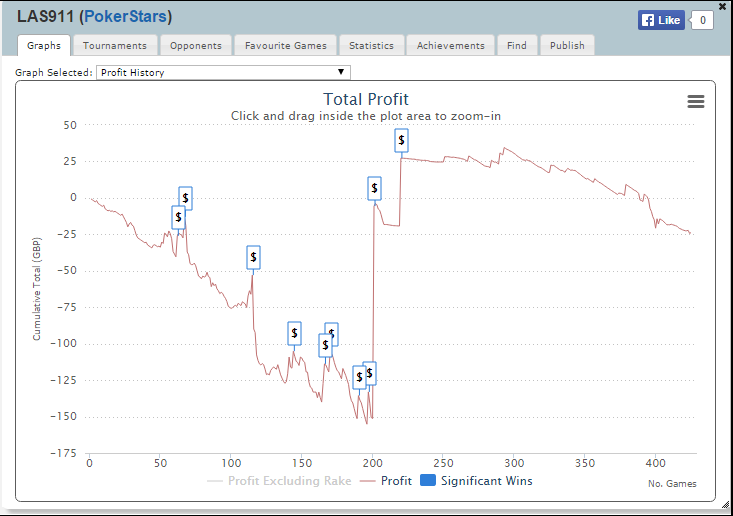Switch to the Tournaments tab
The image size is (733, 516).
(115, 45)
